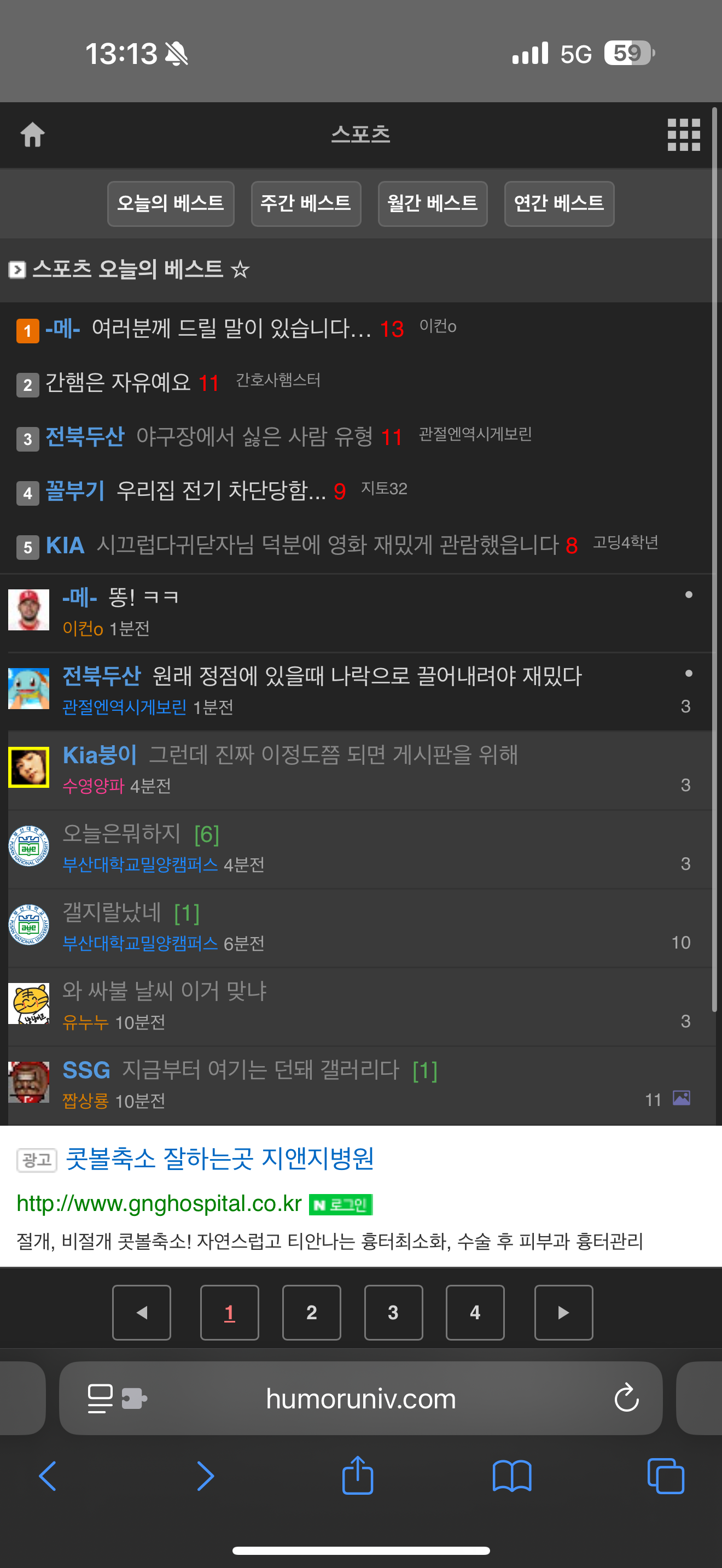Go to previous page arrow in pagination
The height and width of the screenshot is (1568, 722).
click(x=141, y=1312)
